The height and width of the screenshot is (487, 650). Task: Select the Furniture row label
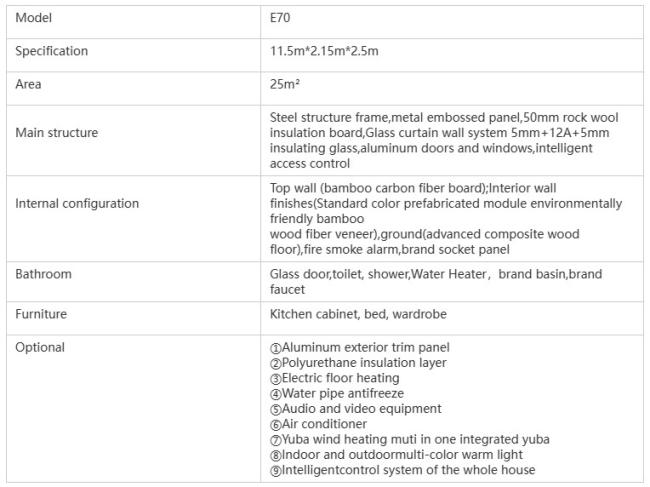pyautogui.click(x=41, y=314)
